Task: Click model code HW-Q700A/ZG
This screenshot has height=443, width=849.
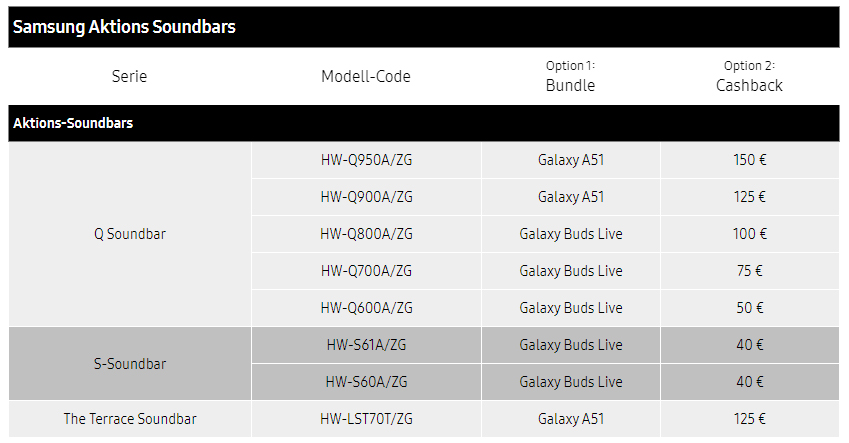Action: click(366, 271)
